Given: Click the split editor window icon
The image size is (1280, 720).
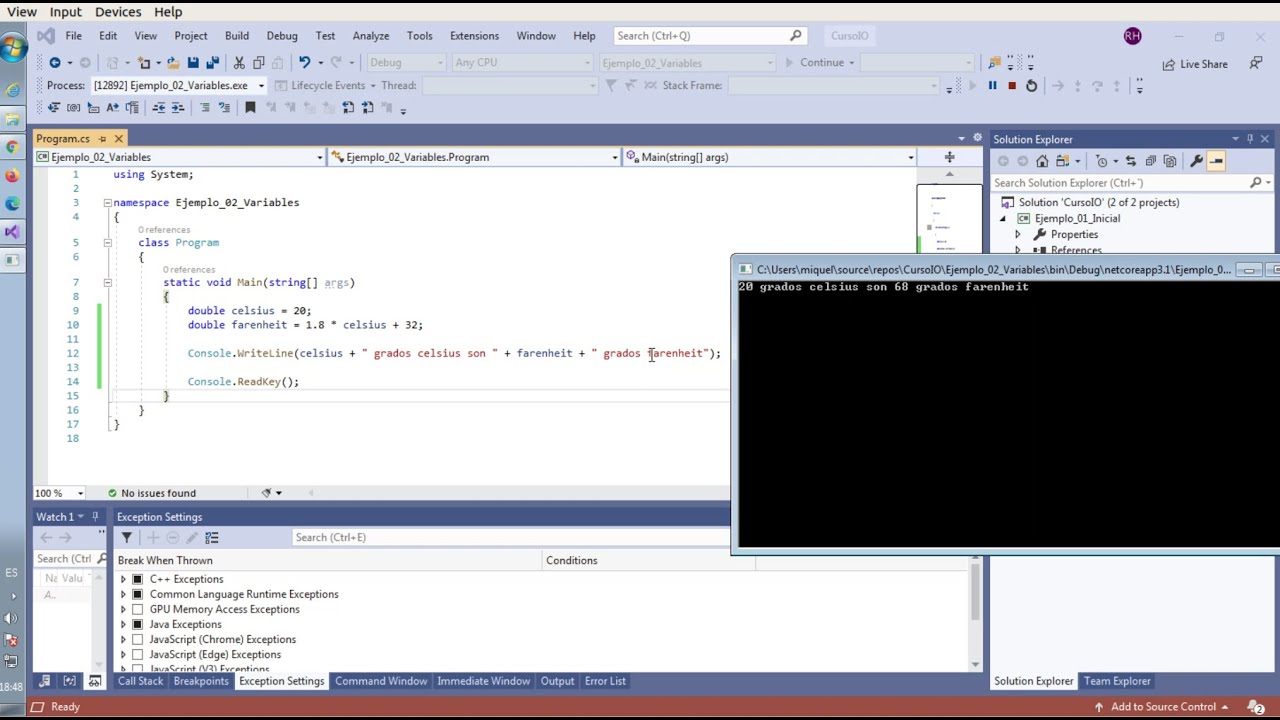Looking at the screenshot, I should [x=949, y=157].
